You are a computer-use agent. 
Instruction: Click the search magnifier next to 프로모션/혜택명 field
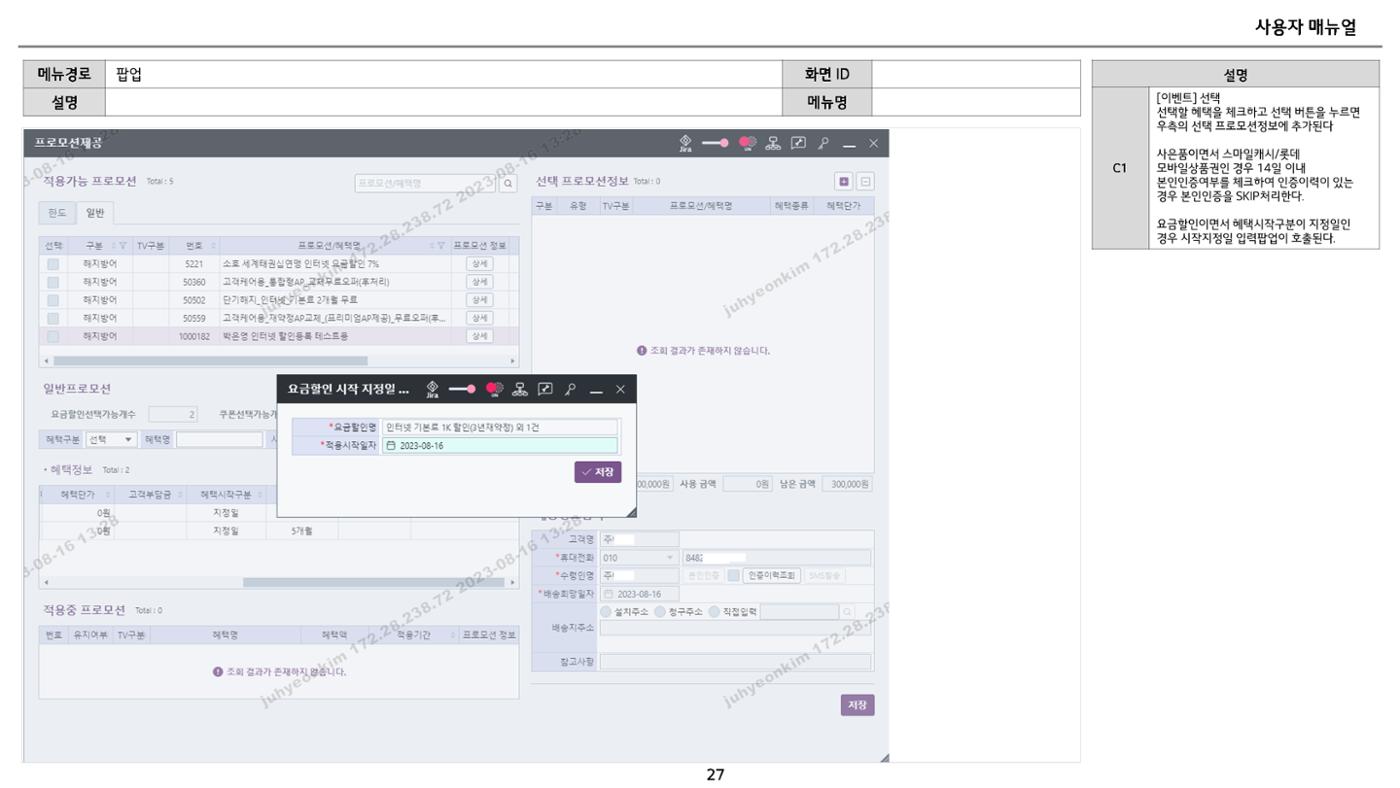pyautogui.click(x=508, y=183)
